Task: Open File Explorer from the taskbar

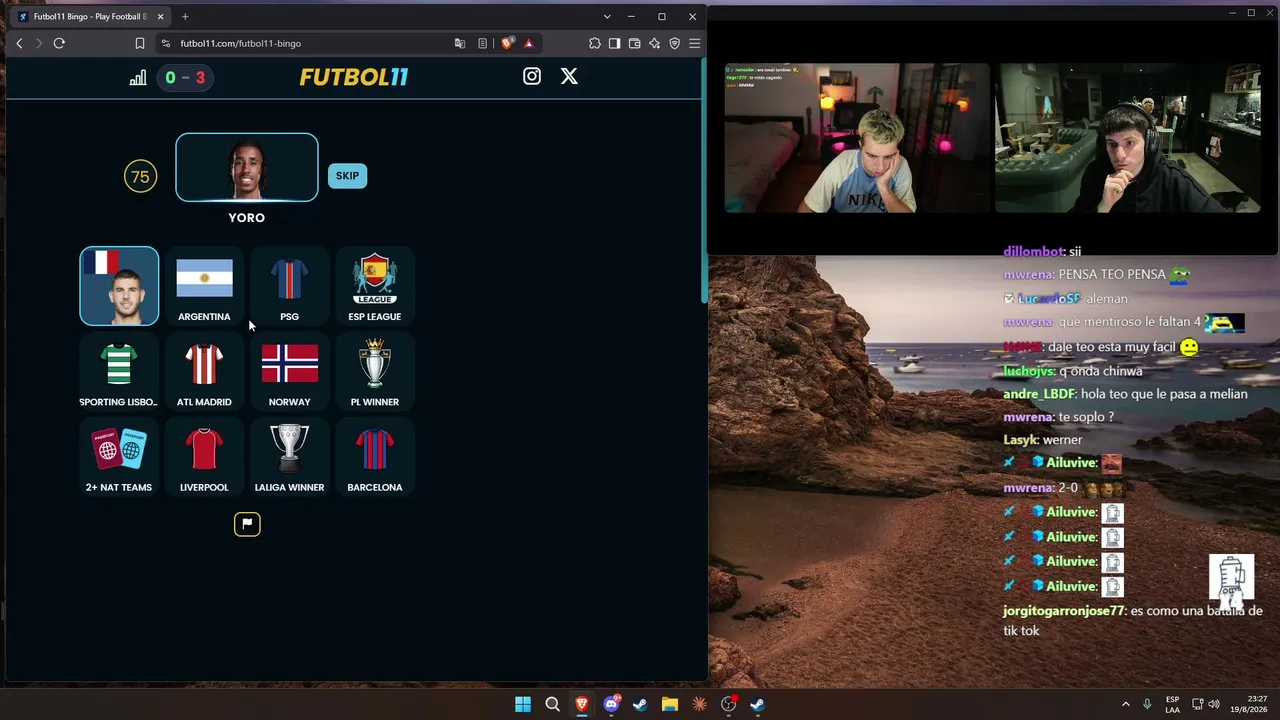Action: pyautogui.click(x=670, y=704)
